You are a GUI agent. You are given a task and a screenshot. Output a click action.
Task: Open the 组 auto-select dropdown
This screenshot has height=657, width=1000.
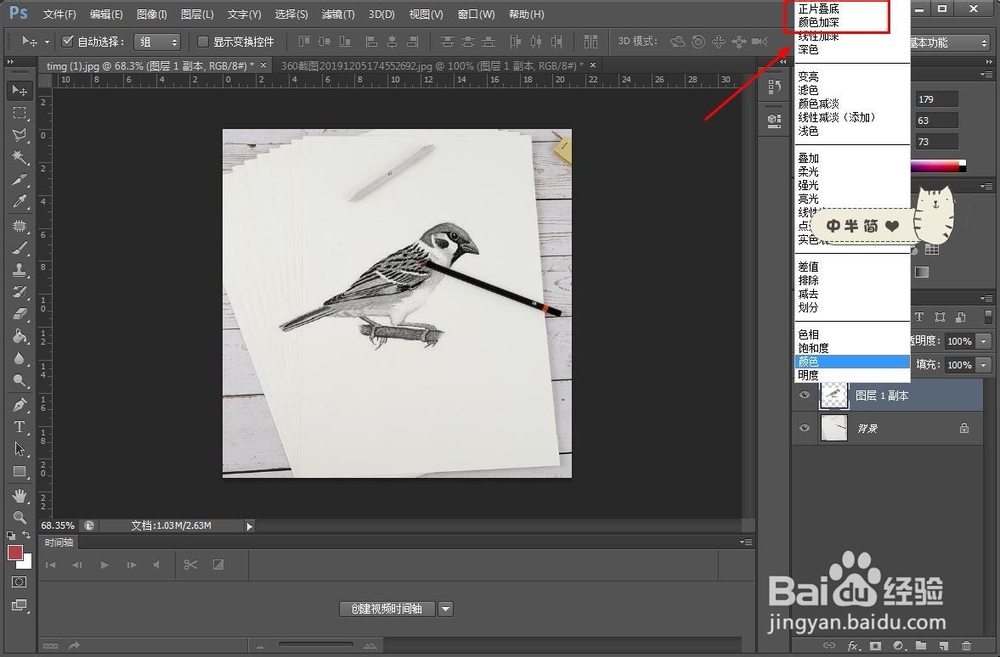click(x=157, y=42)
